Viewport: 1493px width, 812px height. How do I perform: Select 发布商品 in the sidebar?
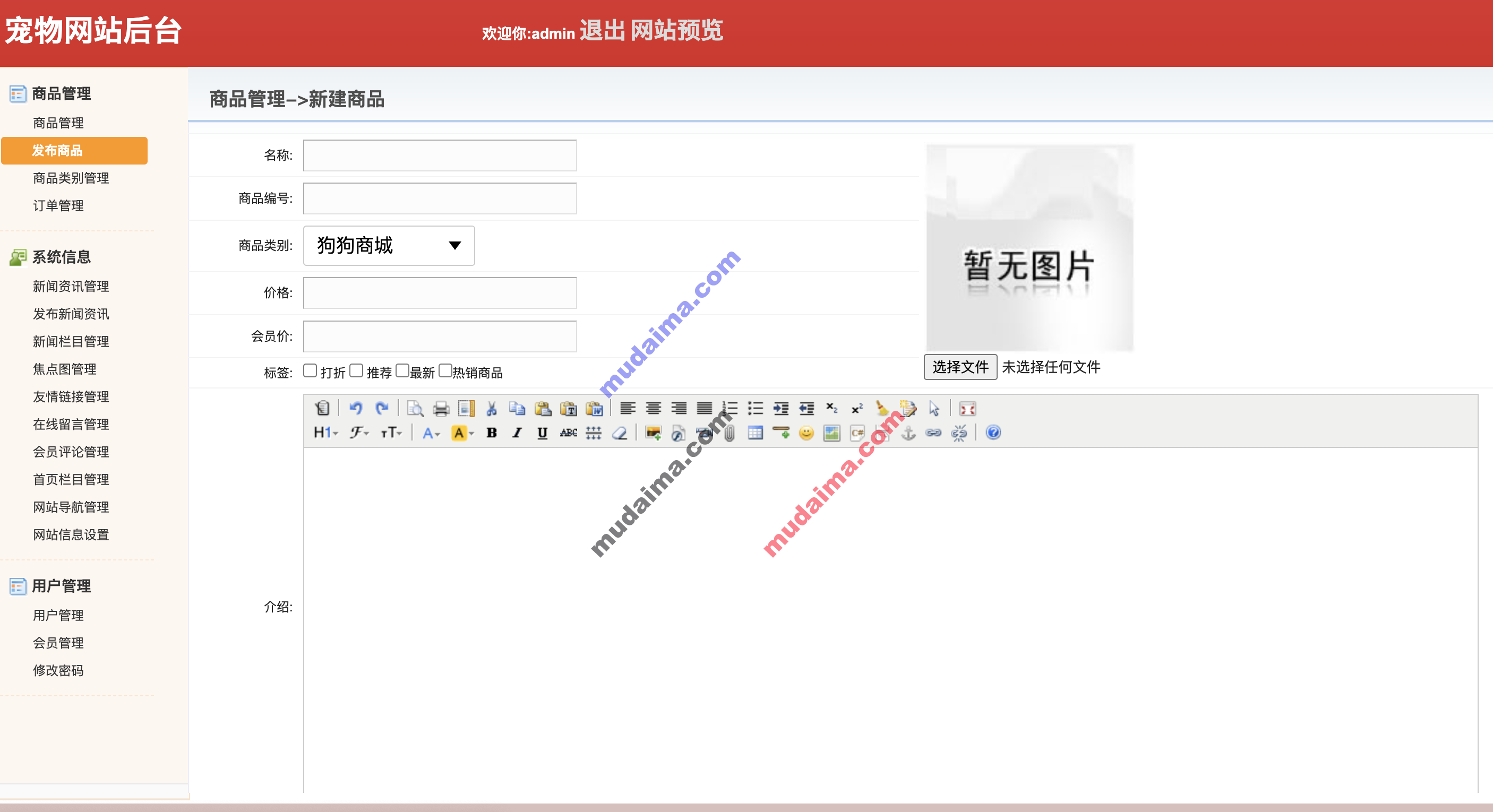pyautogui.click(x=74, y=151)
